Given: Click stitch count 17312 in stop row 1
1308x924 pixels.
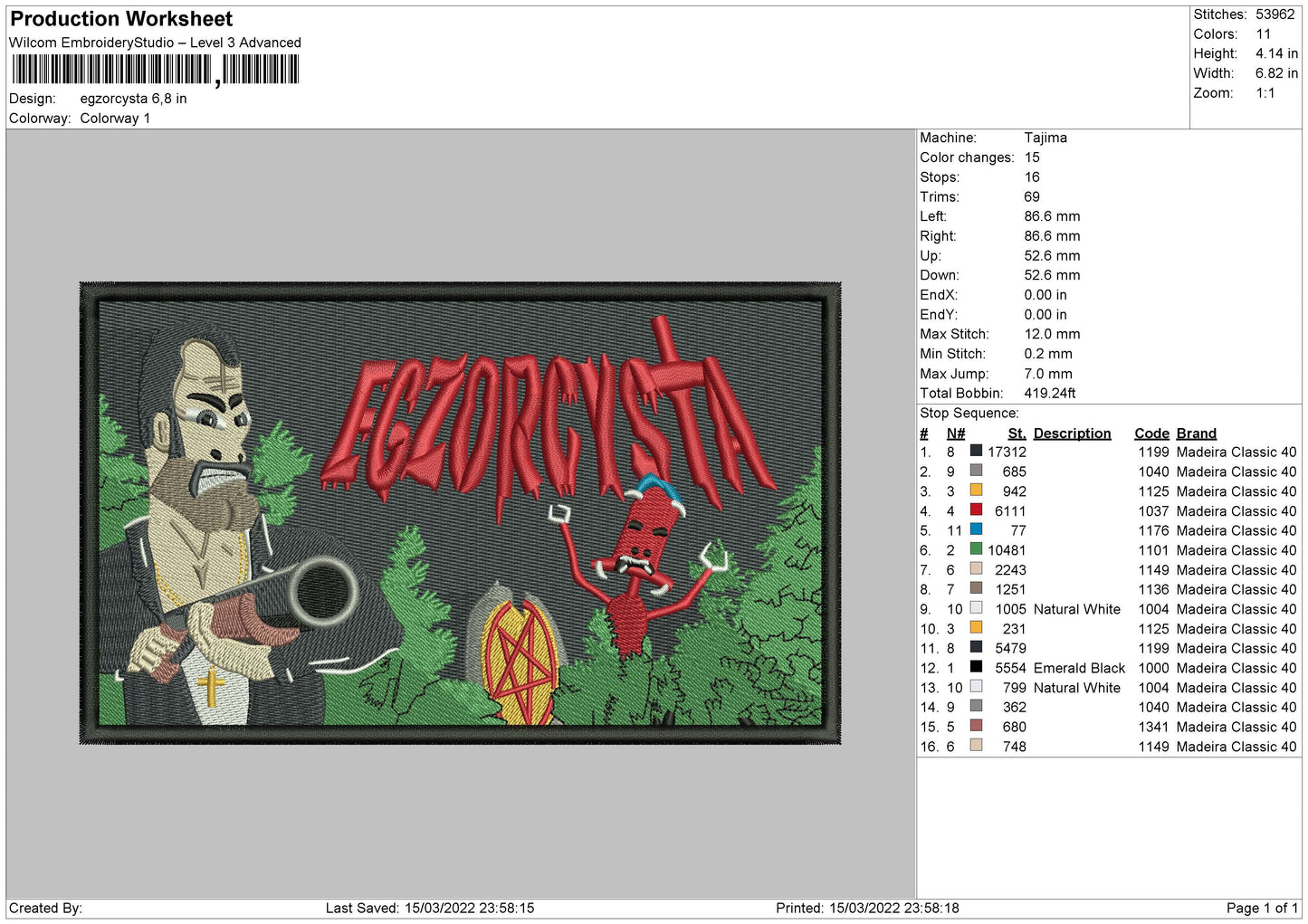Looking at the screenshot, I should [x=1007, y=452].
